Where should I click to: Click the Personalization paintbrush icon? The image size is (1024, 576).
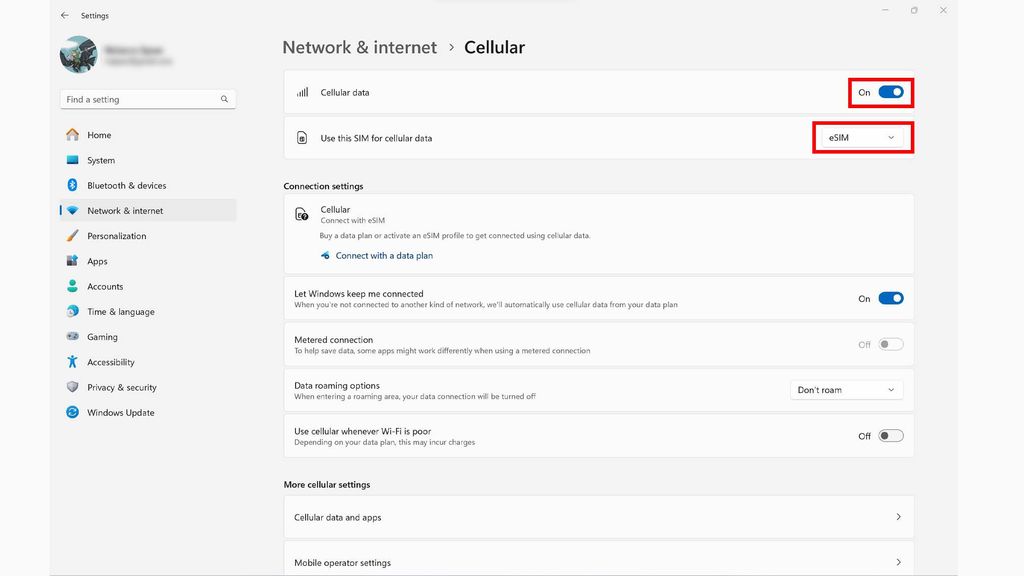tap(72, 236)
